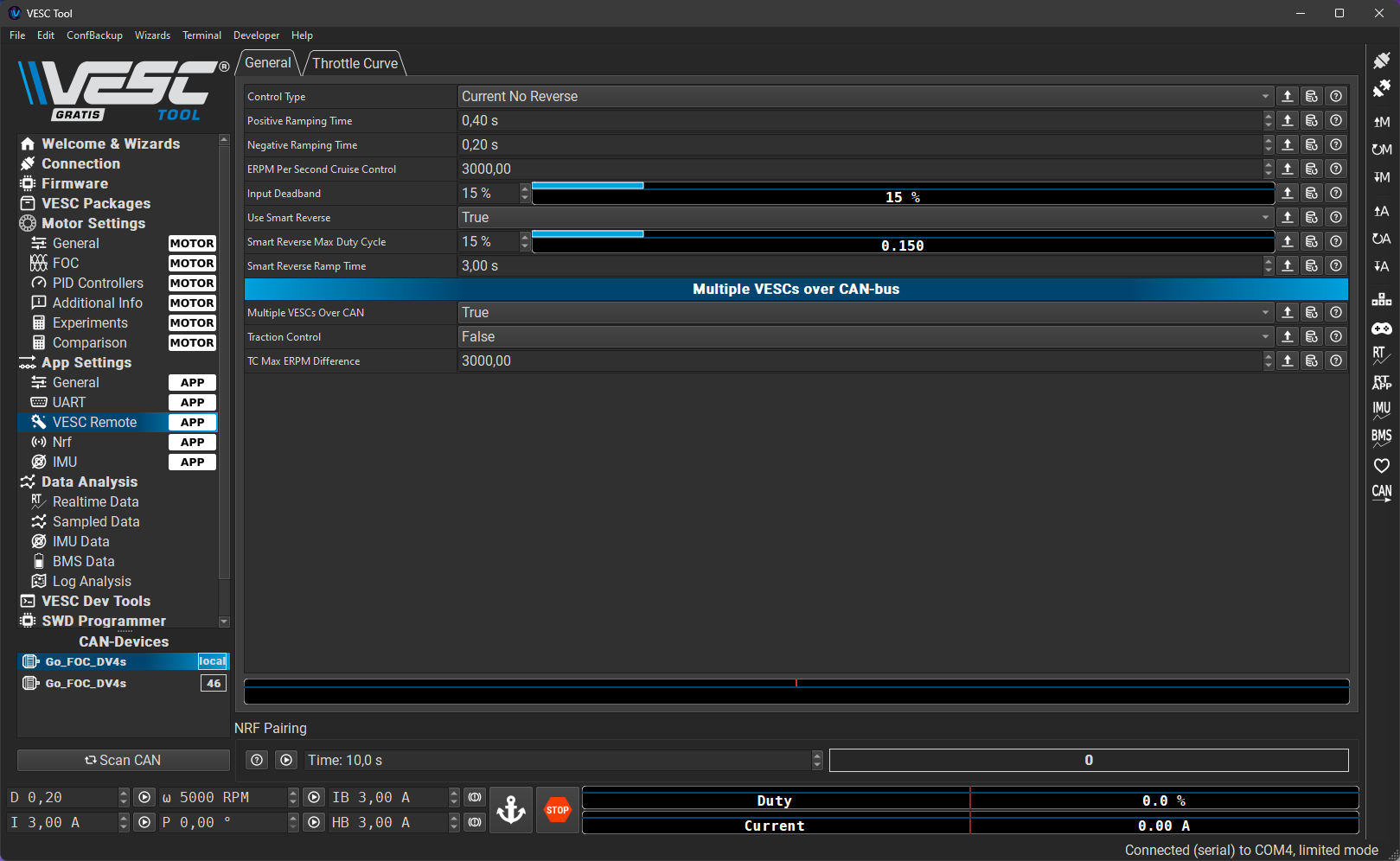Write motor configuration with downward M icon
The image size is (1400, 861).
click(x=1381, y=177)
